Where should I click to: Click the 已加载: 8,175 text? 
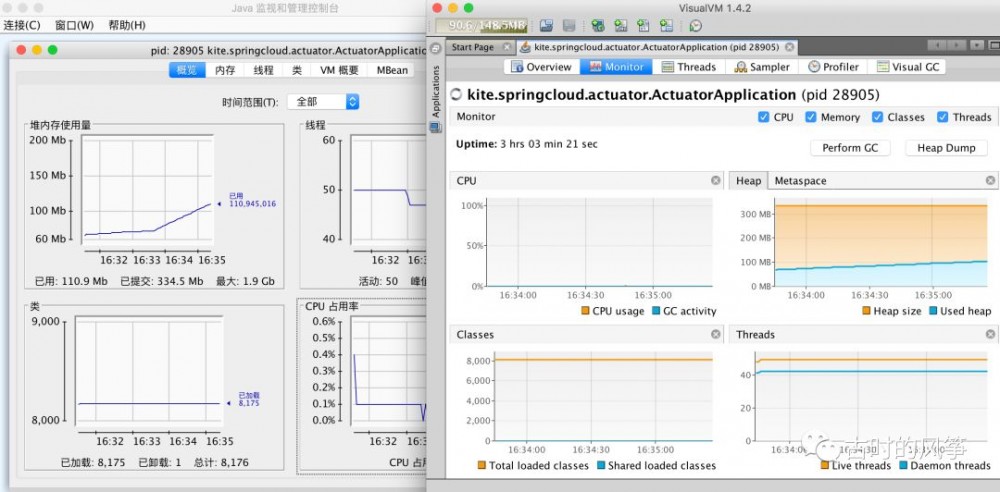point(93,462)
